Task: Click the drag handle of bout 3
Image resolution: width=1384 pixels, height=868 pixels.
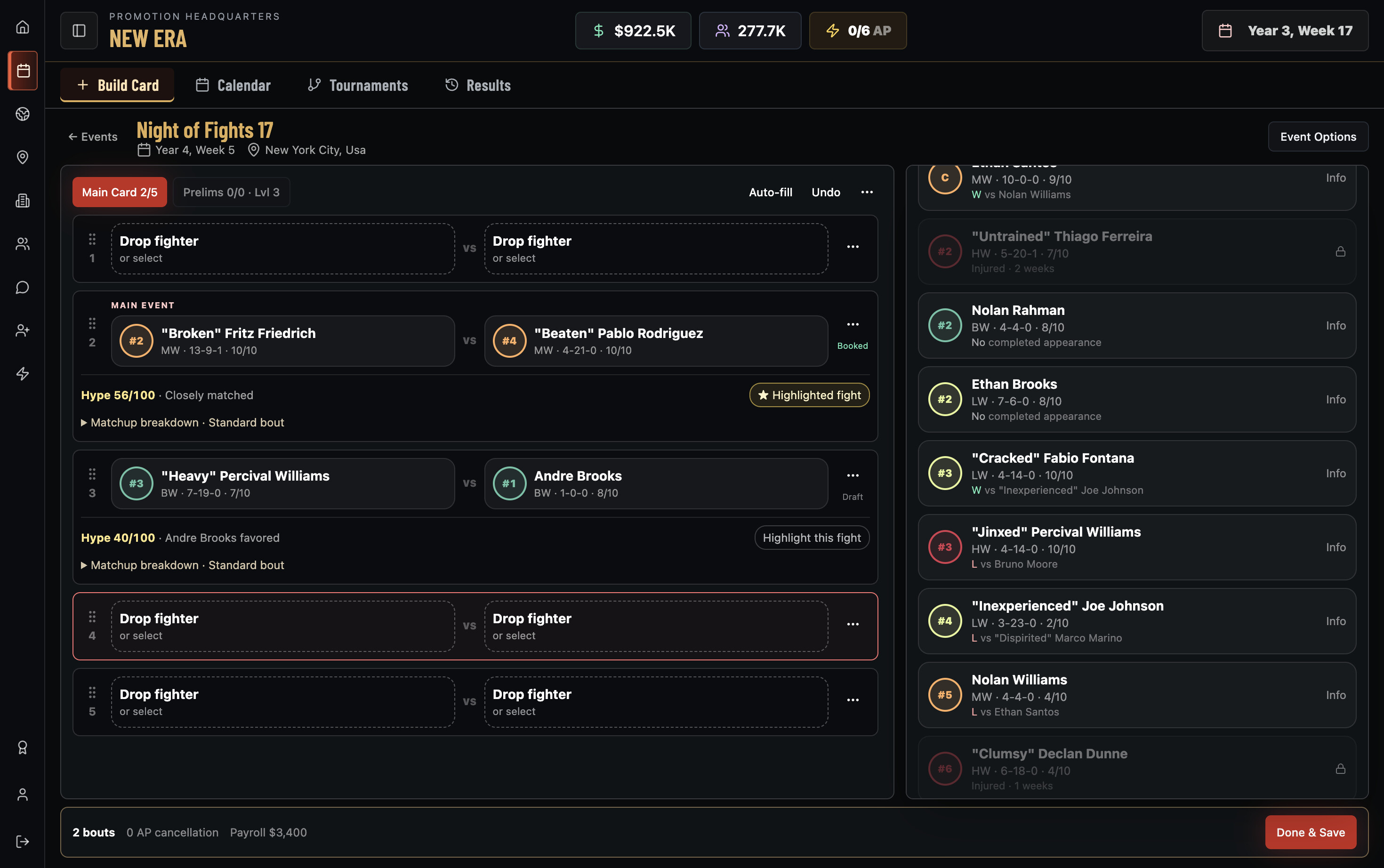Action: click(92, 474)
